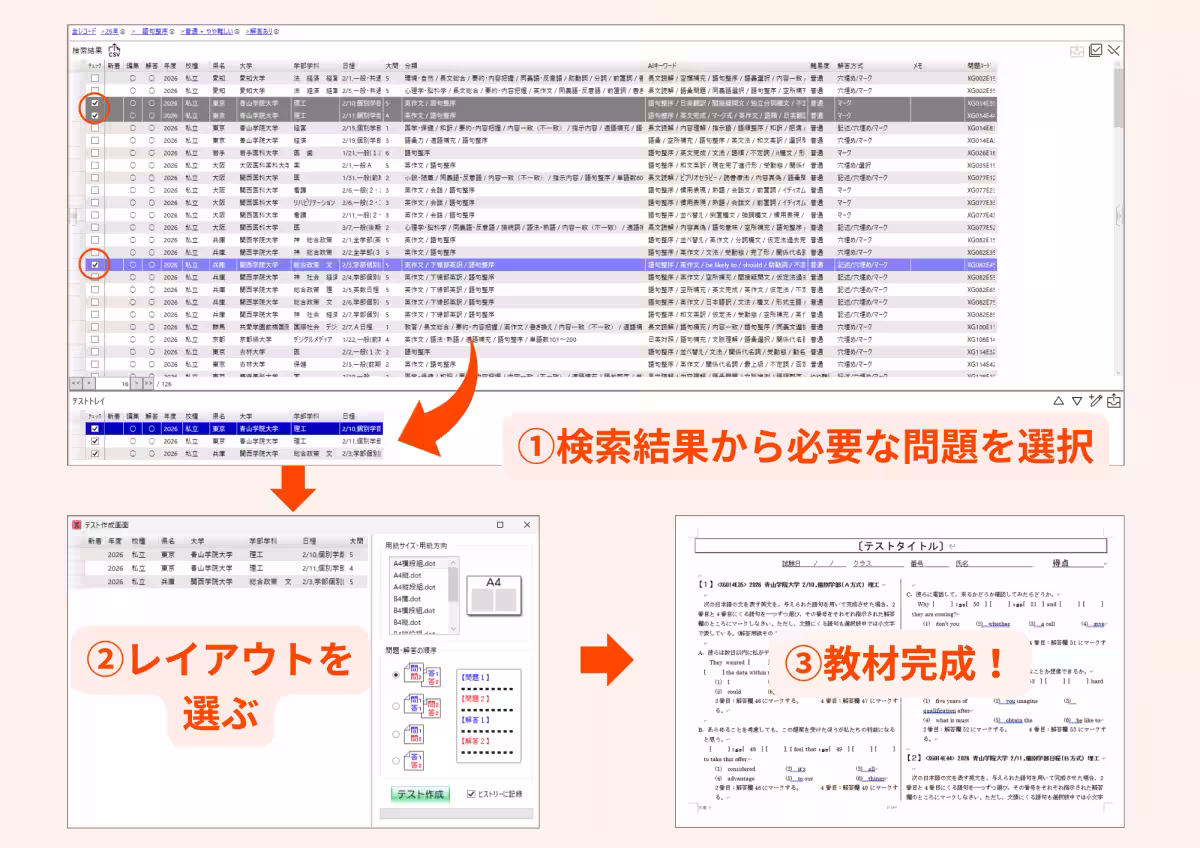Screen dimensions: 1200x848
Task: Click the 大学 column header
Action: (246, 65)
